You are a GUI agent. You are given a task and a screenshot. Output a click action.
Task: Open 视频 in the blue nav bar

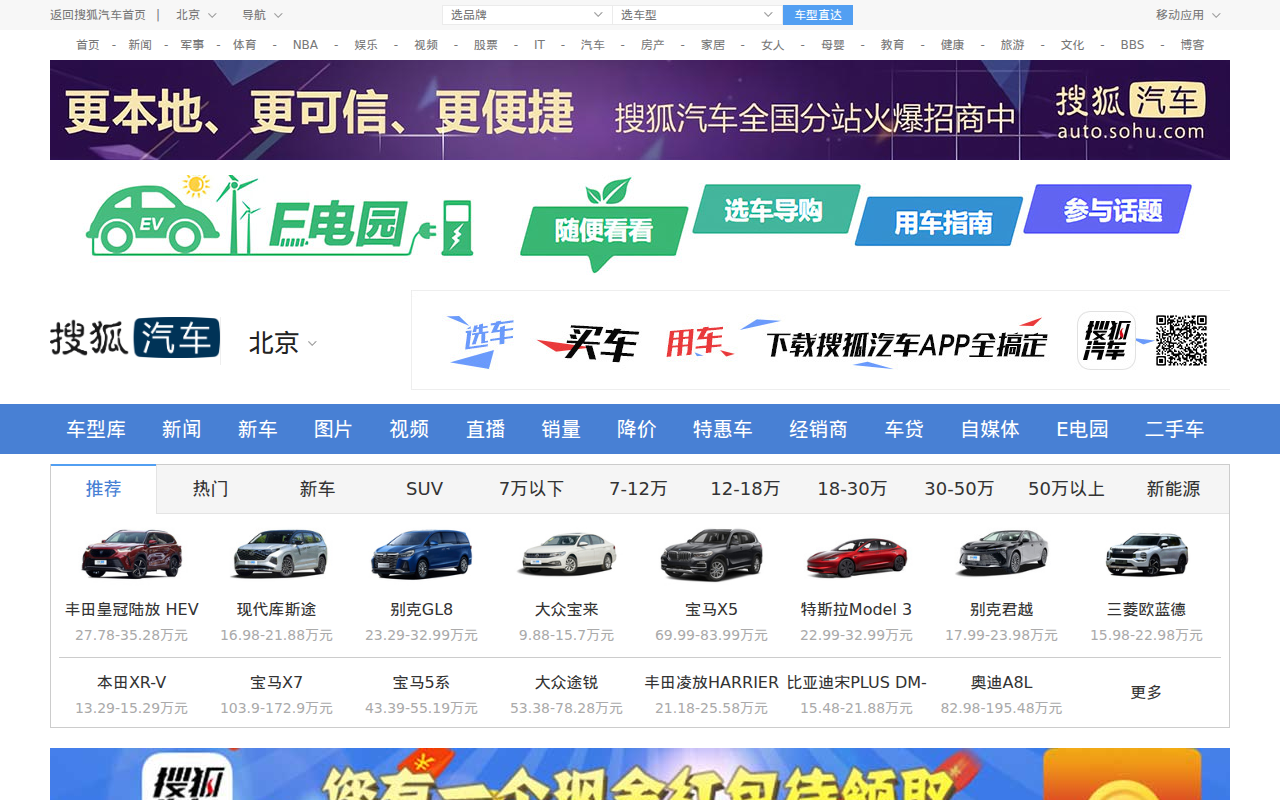coord(409,429)
